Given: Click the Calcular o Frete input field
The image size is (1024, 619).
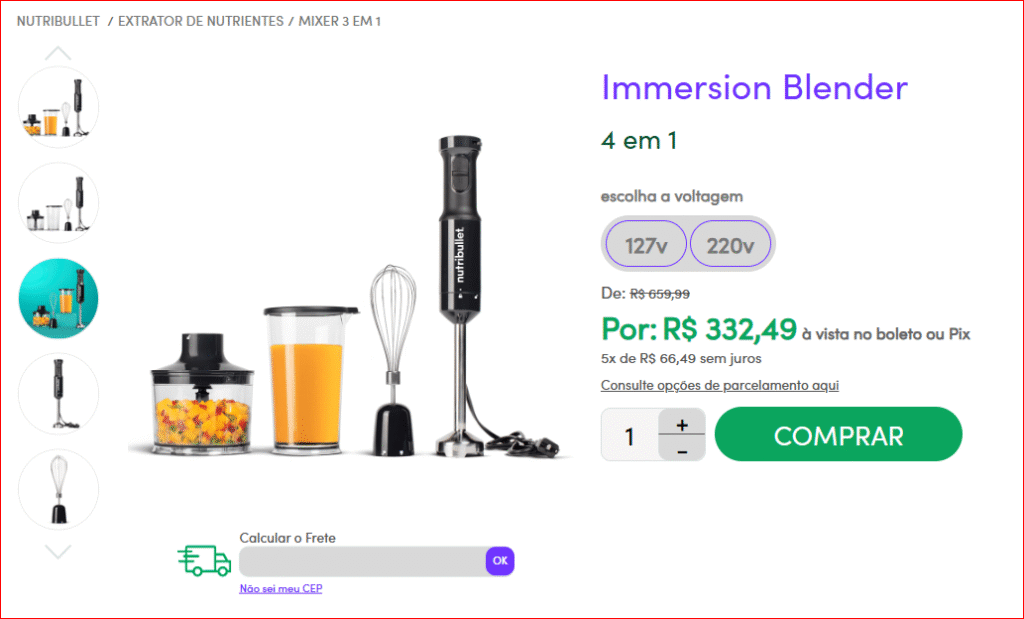Looking at the screenshot, I should coord(362,561).
